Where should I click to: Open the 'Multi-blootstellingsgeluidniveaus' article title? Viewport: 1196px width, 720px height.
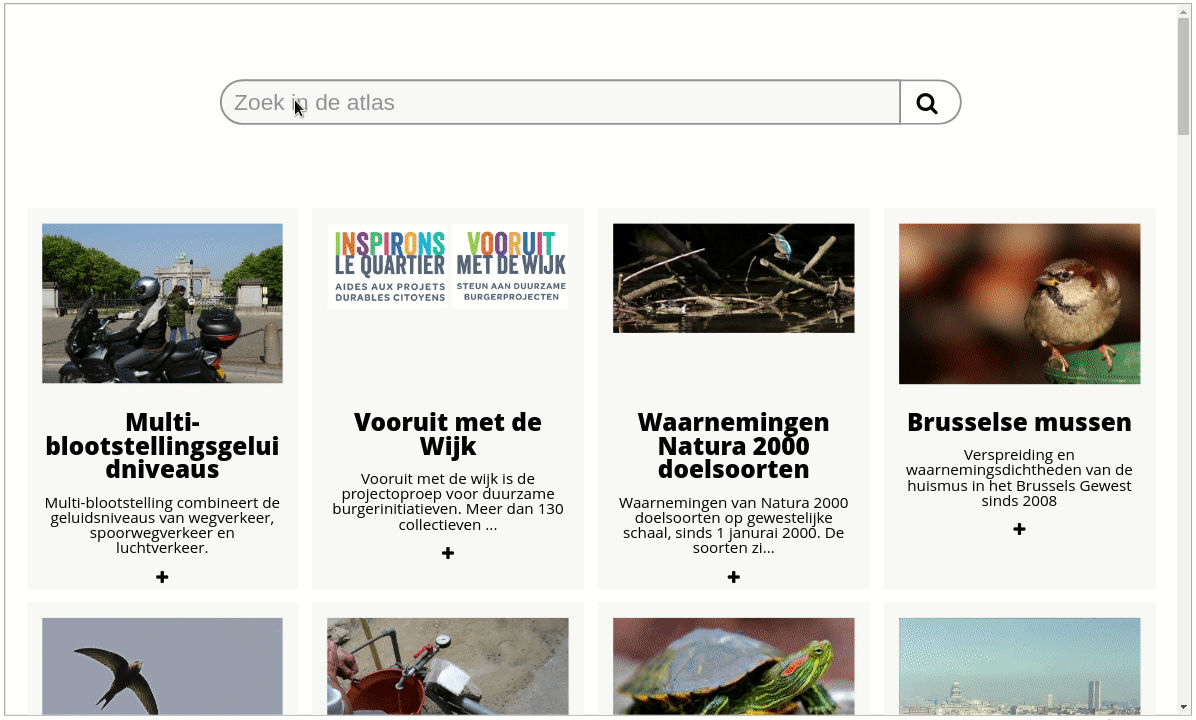click(x=161, y=446)
